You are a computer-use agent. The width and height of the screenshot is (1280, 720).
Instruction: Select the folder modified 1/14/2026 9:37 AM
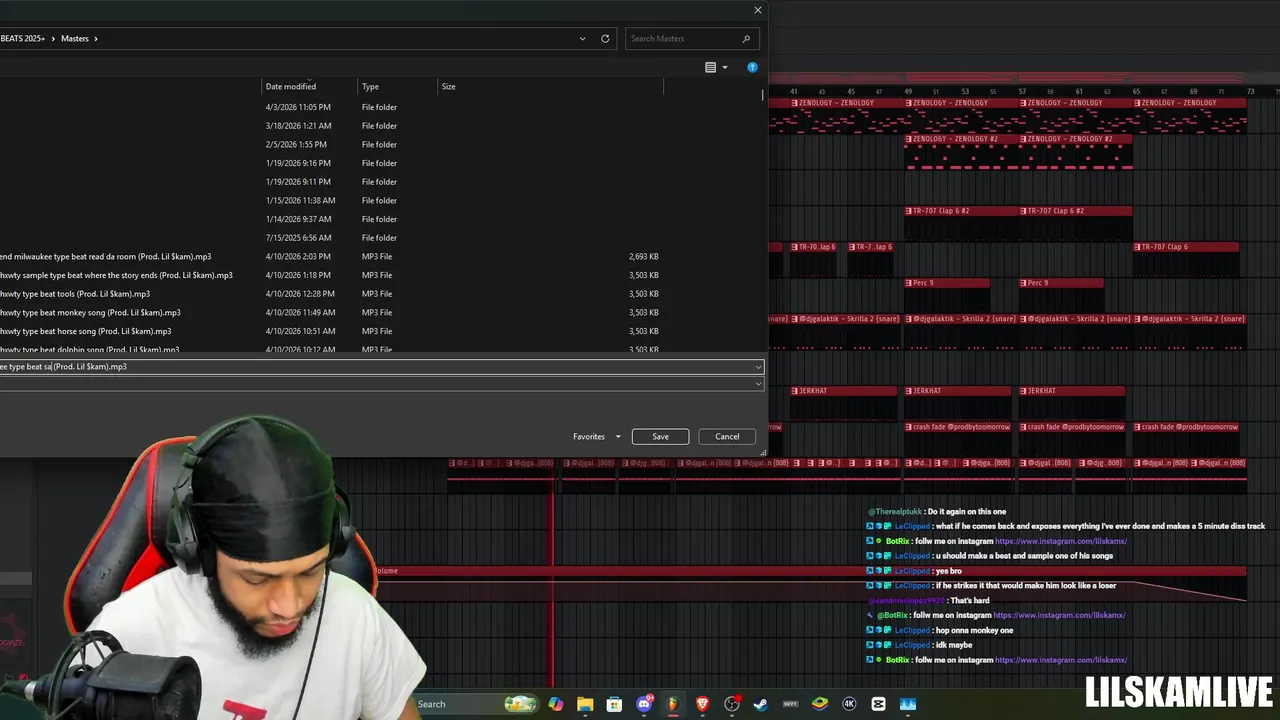[x=331, y=219]
